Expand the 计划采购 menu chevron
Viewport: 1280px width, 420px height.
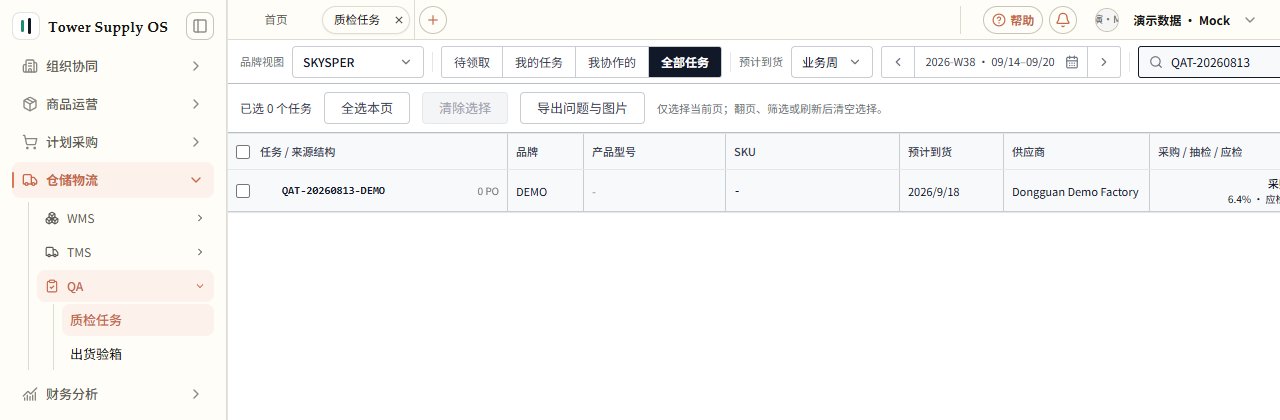(x=196, y=142)
